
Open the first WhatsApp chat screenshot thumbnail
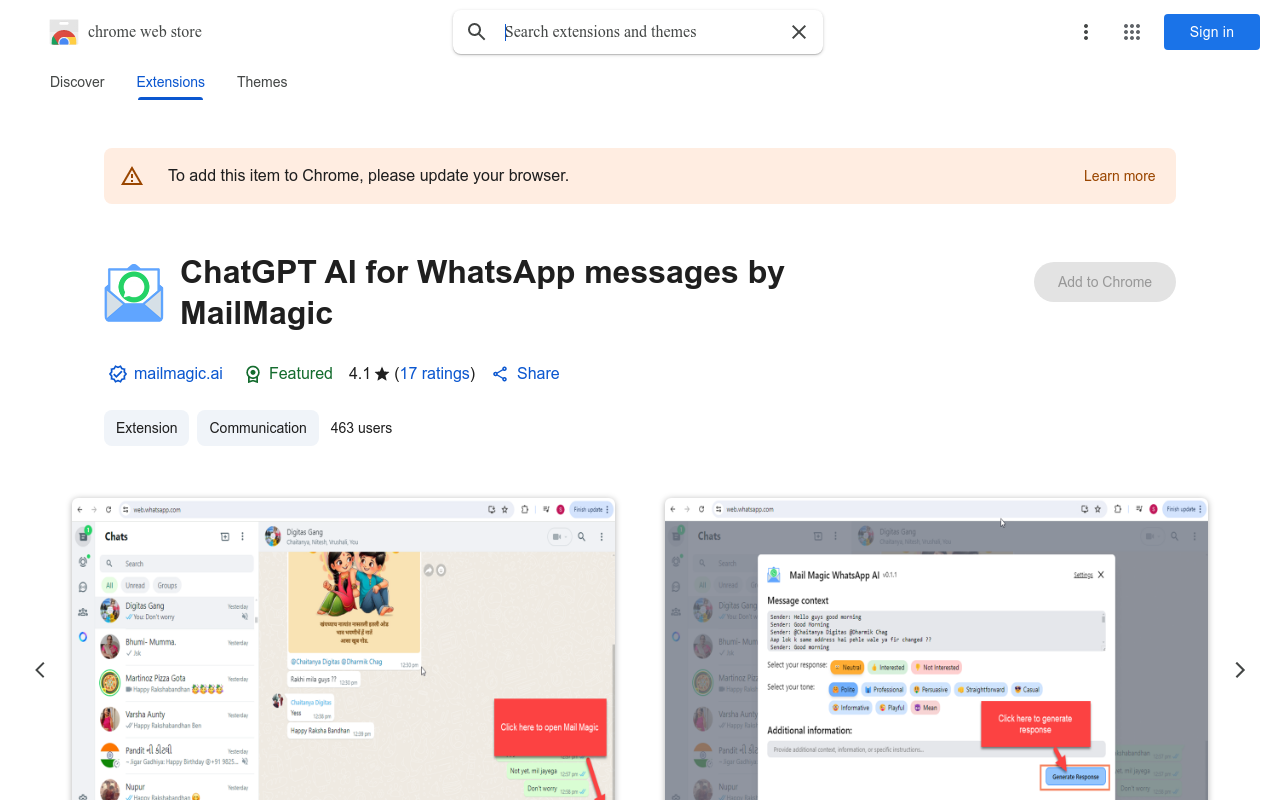[x=343, y=649]
